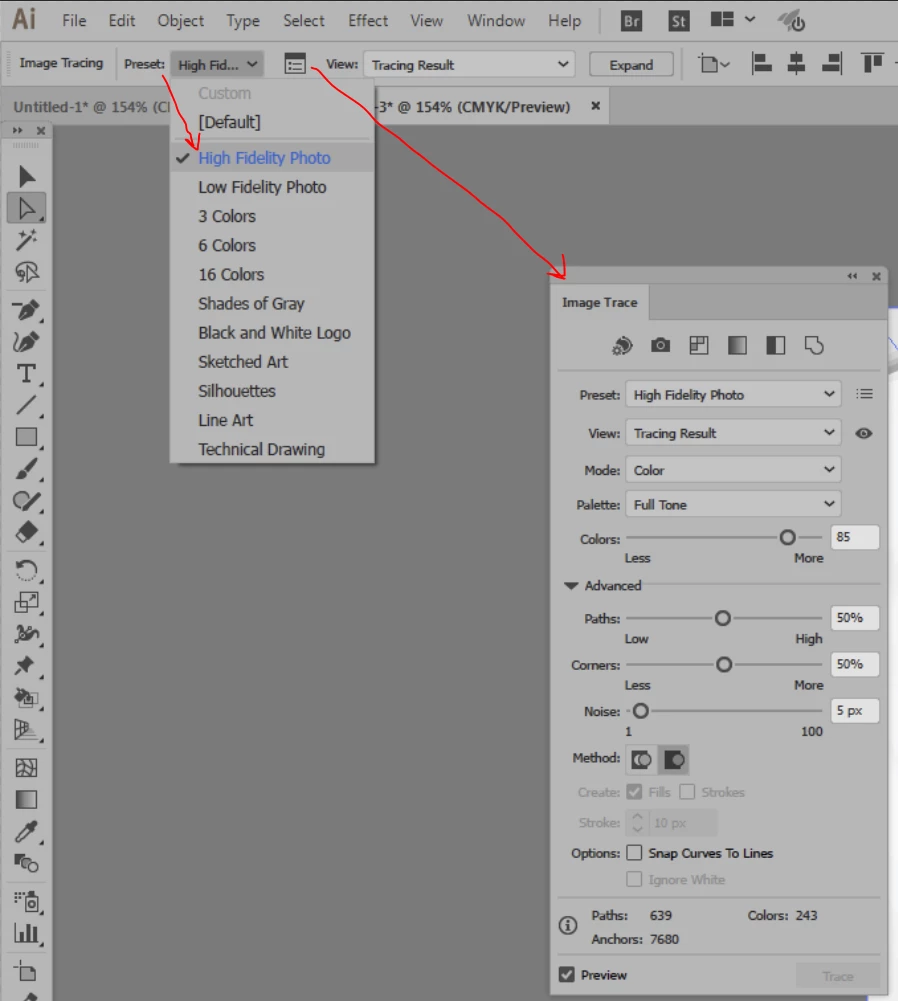Open the Mode dropdown
This screenshot has width=898, height=1001.
coord(733,470)
